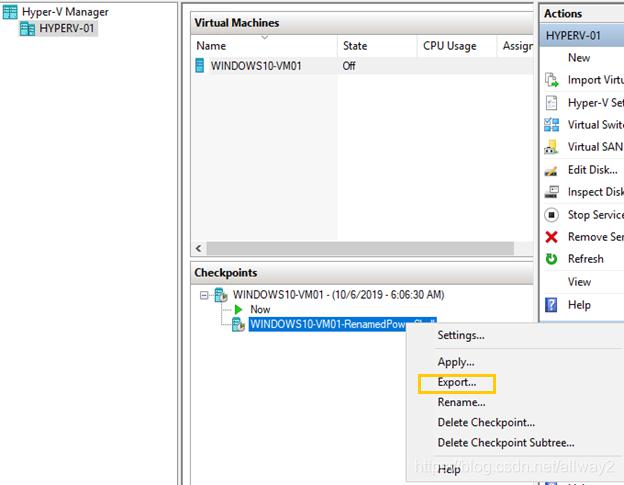This screenshot has height=485, width=624.
Task: Sort virtual machines by Name column
Action: 211,46
